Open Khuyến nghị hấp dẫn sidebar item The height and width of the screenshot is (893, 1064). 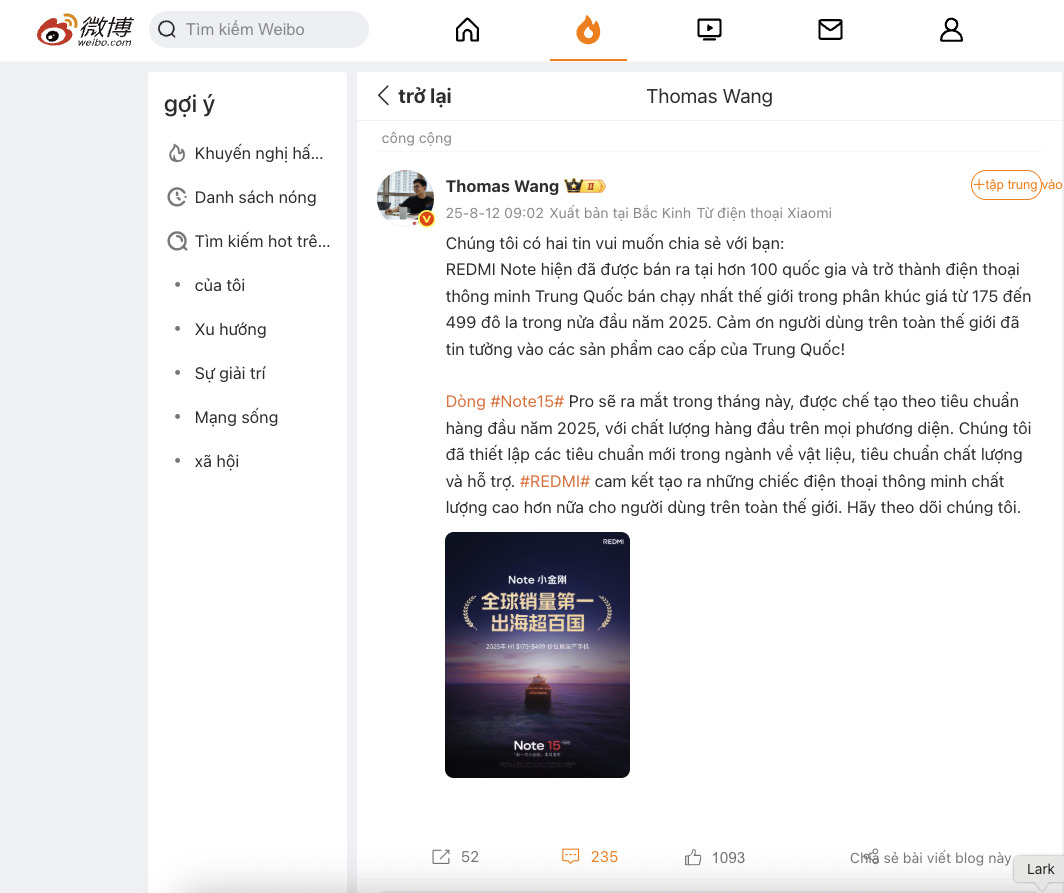tap(247, 153)
